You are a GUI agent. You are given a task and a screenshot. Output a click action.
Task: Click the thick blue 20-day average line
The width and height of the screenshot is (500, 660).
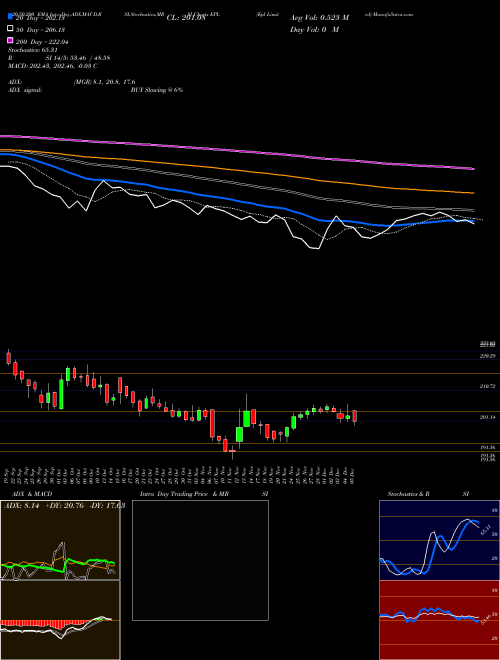pos(236,199)
